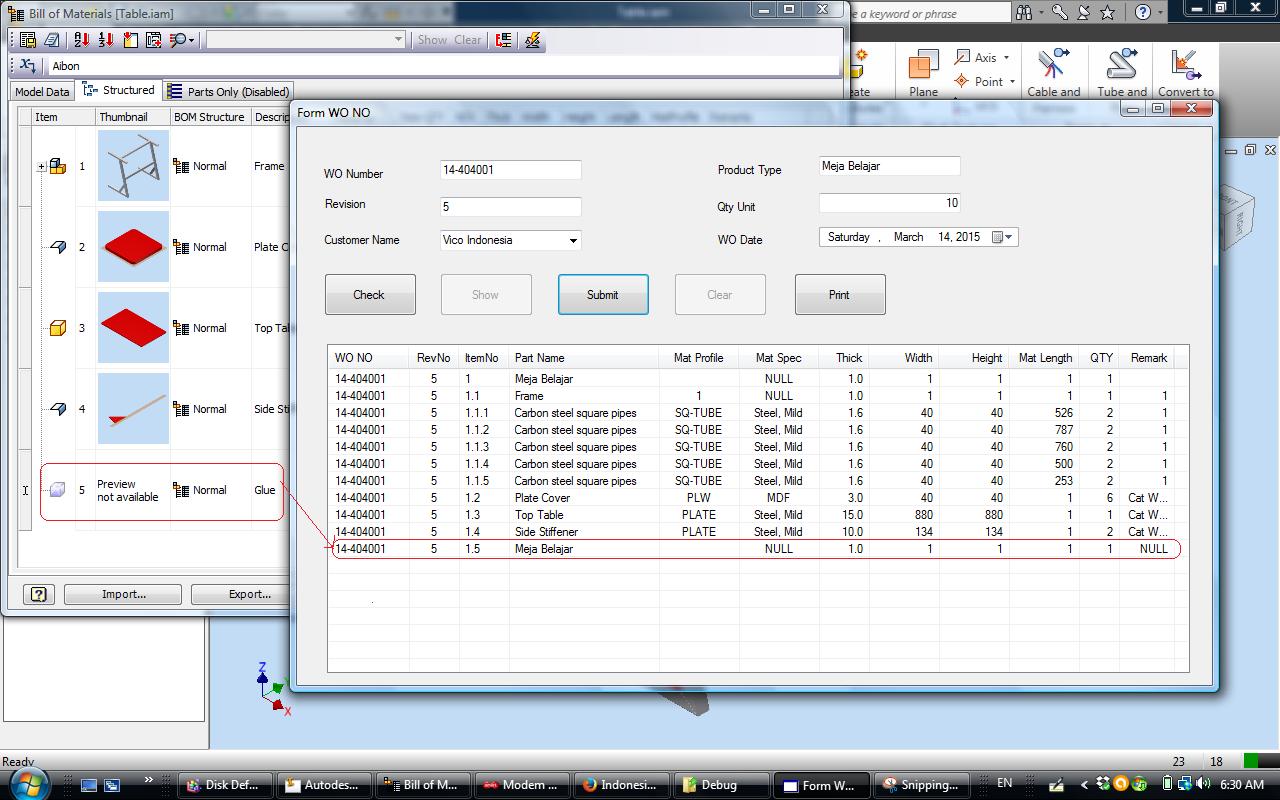Click the Import... button
Screen dimensions: 1280x800
coord(123,594)
